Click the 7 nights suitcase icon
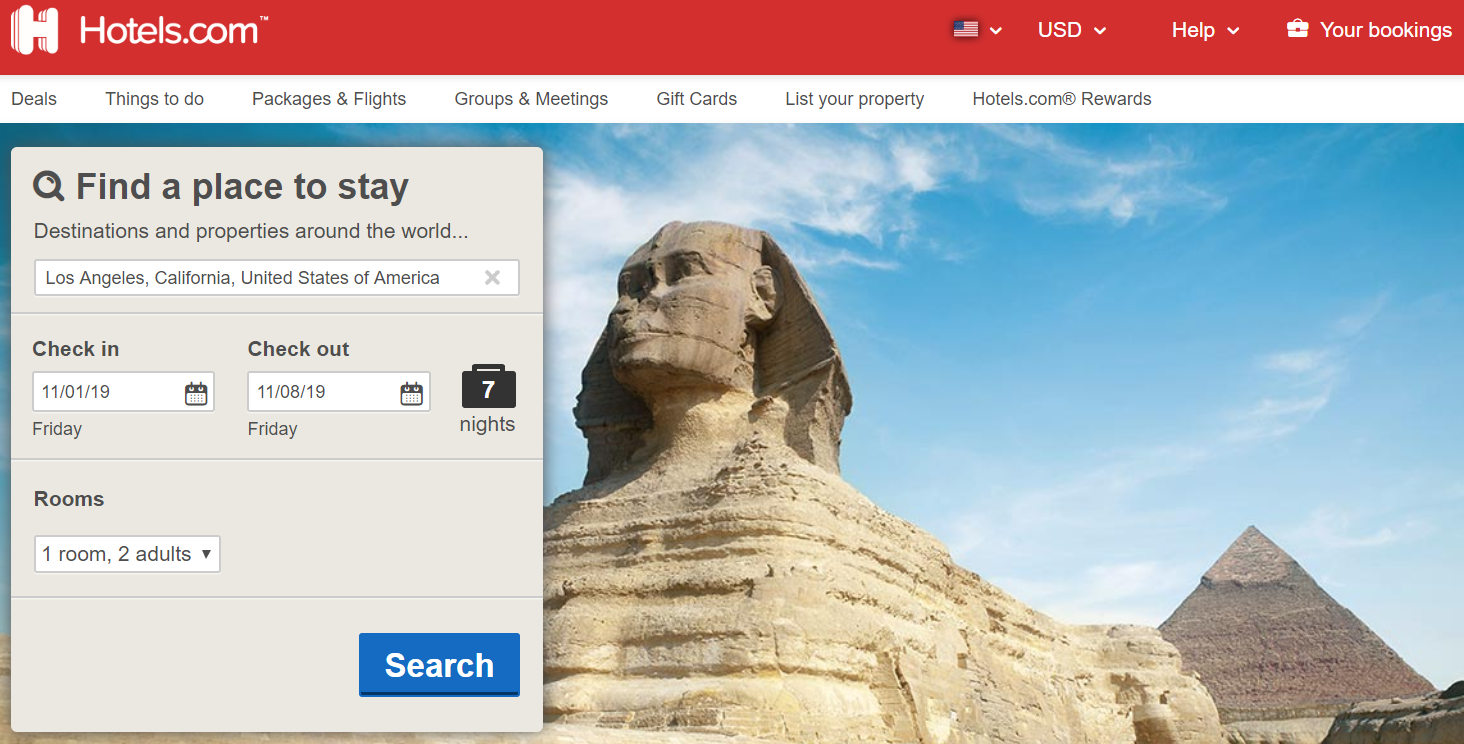Viewport: 1464px width, 744px height. 488,387
